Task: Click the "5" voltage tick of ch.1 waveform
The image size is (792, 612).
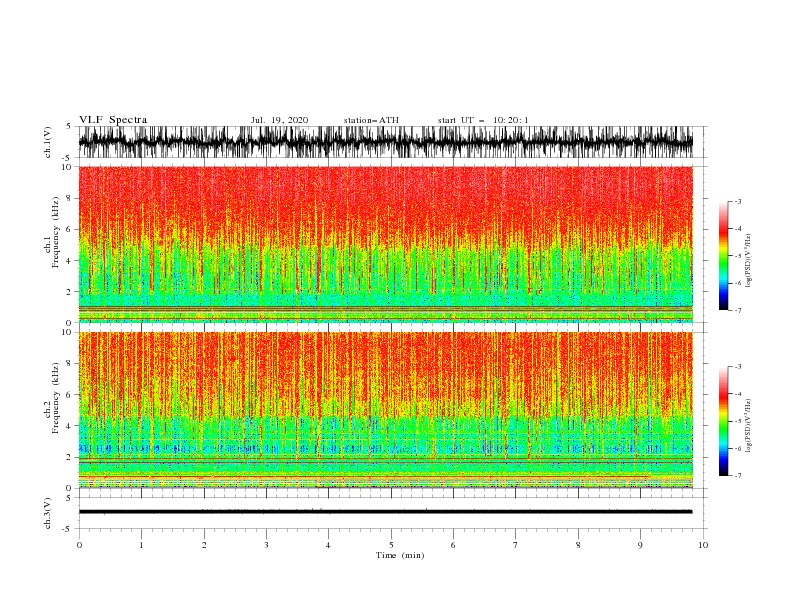Action: pos(69,126)
